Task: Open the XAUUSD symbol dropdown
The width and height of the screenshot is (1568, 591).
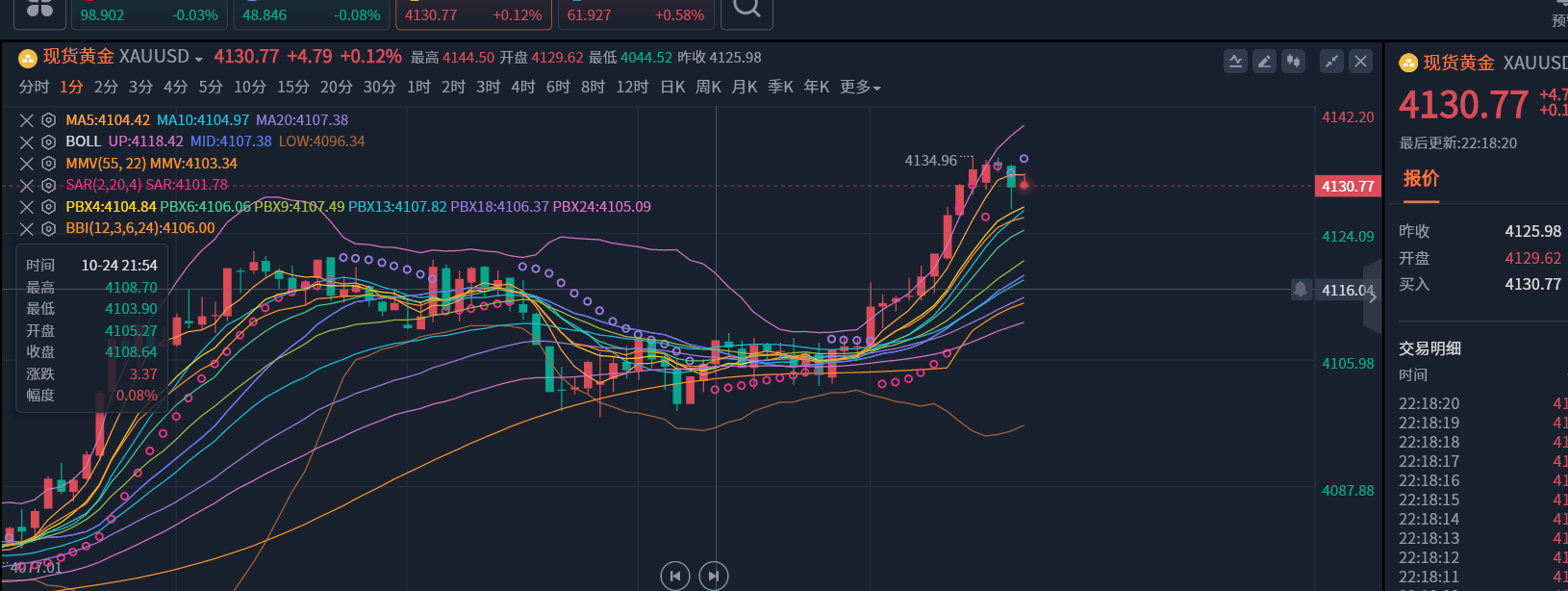Action: [198, 59]
